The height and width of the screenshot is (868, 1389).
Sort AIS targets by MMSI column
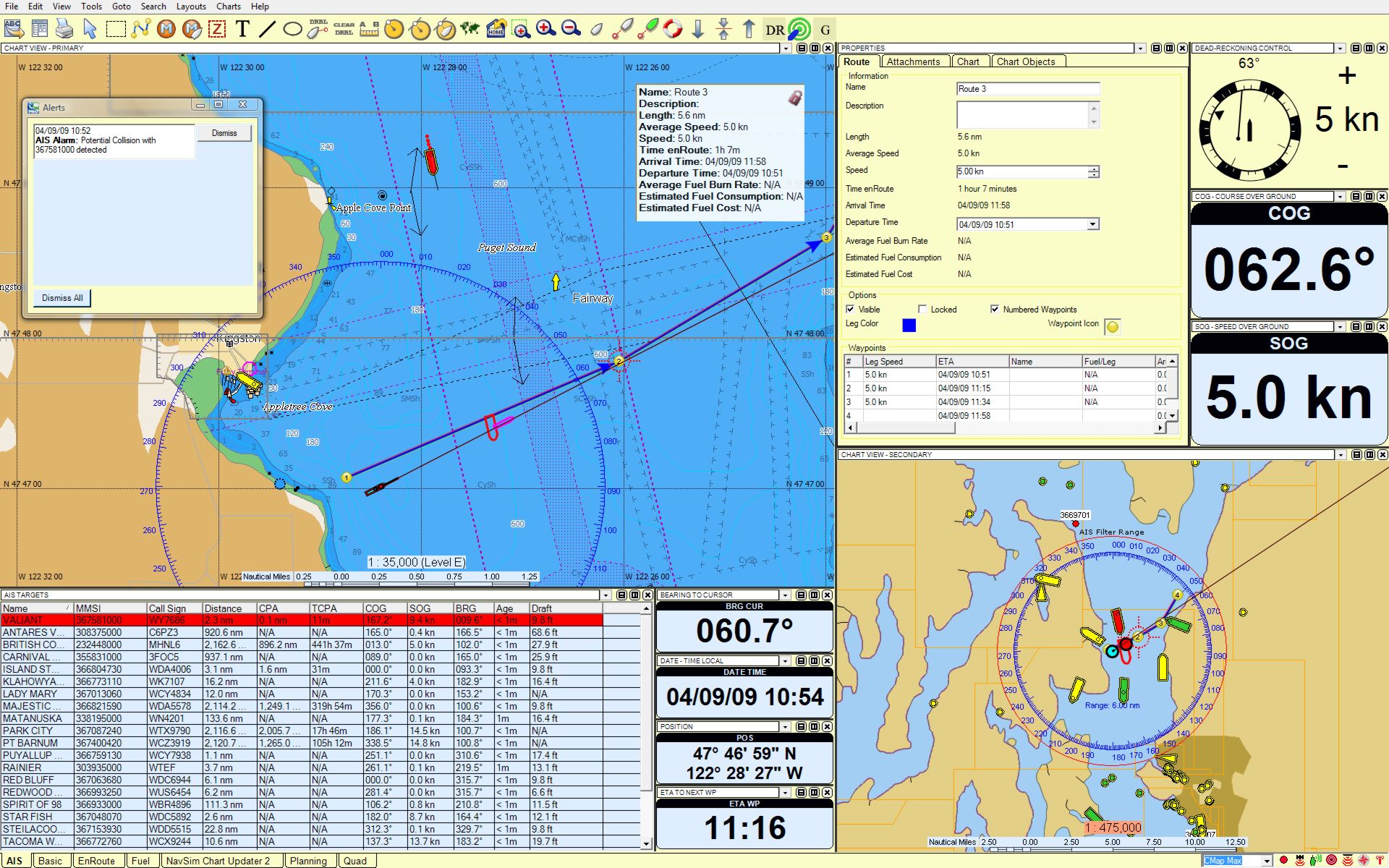[110, 608]
